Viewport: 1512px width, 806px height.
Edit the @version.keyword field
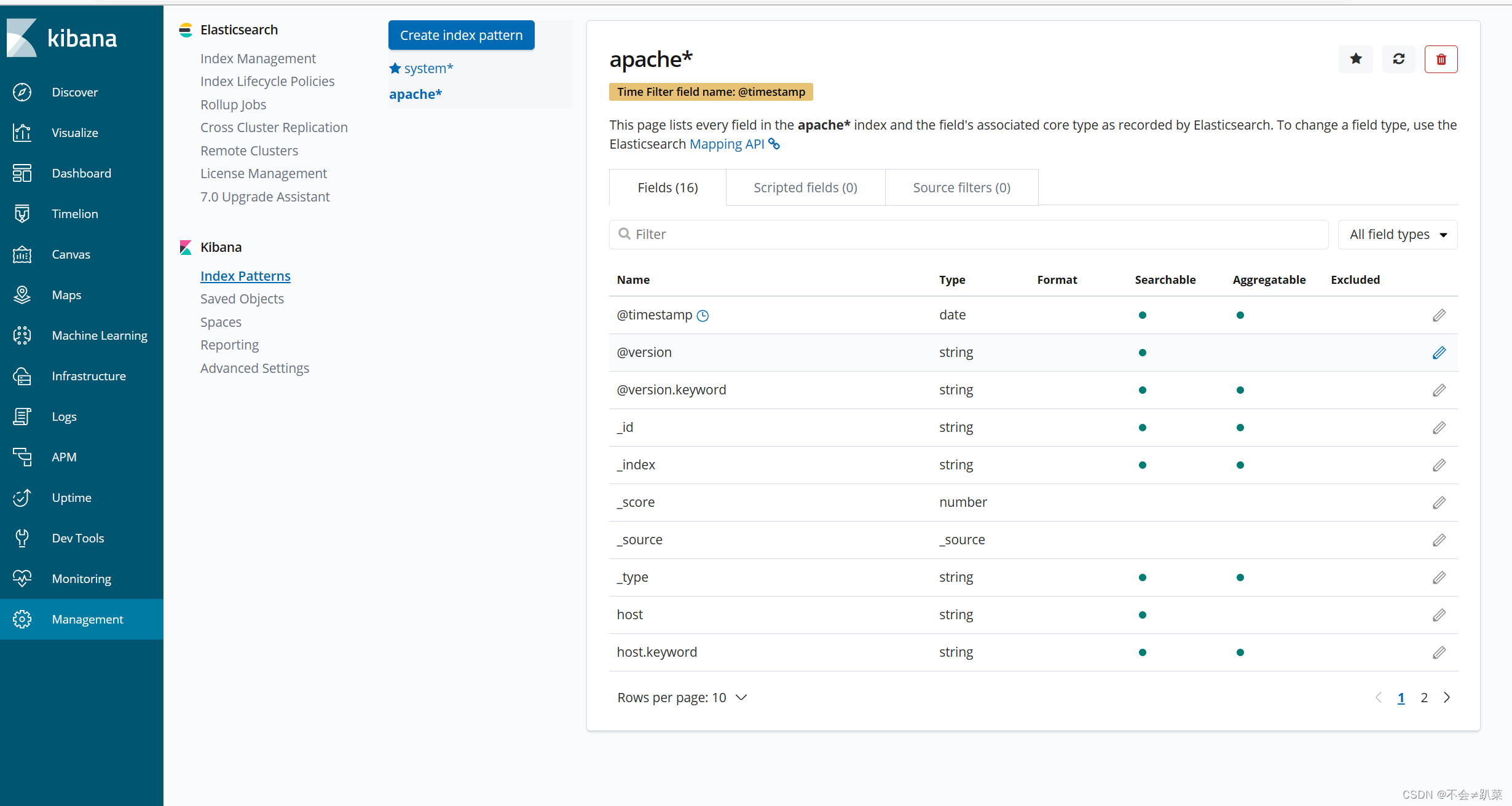click(x=1439, y=390)
